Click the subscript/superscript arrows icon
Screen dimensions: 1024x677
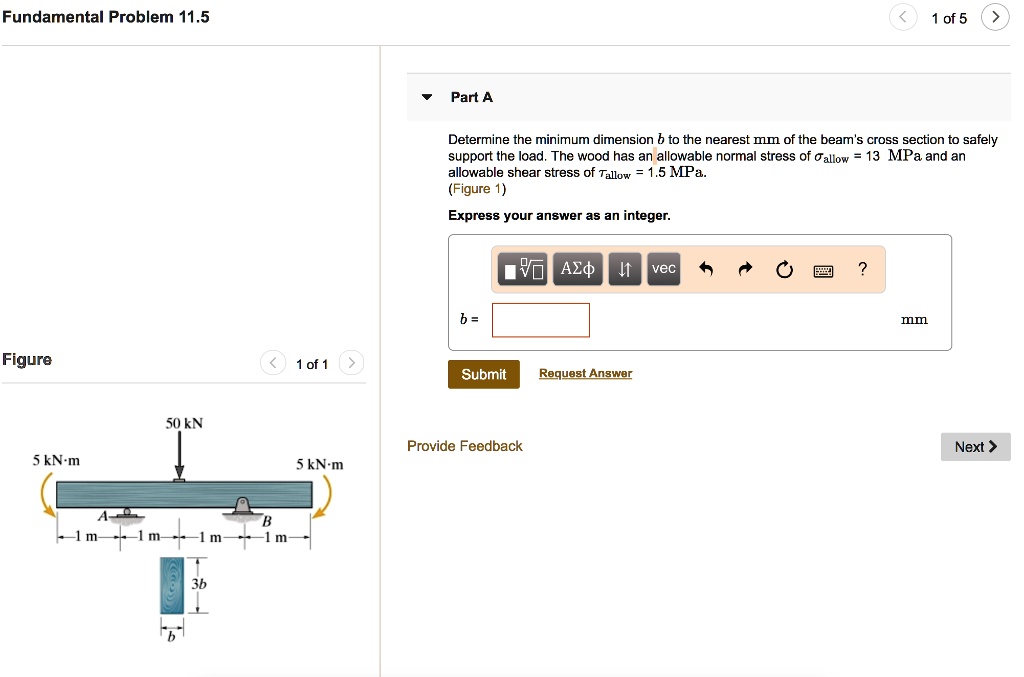[x=624, y=268]
